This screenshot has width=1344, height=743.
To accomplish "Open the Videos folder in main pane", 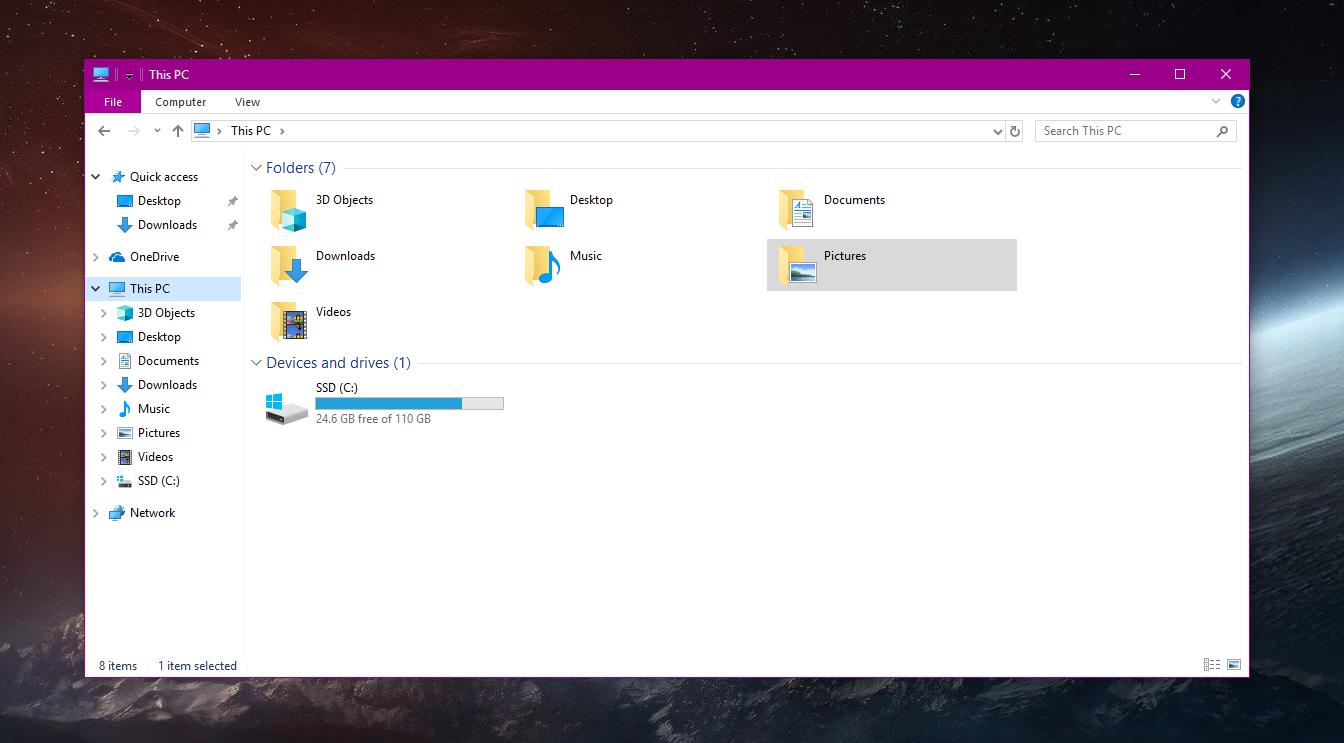I will point(287,322).
